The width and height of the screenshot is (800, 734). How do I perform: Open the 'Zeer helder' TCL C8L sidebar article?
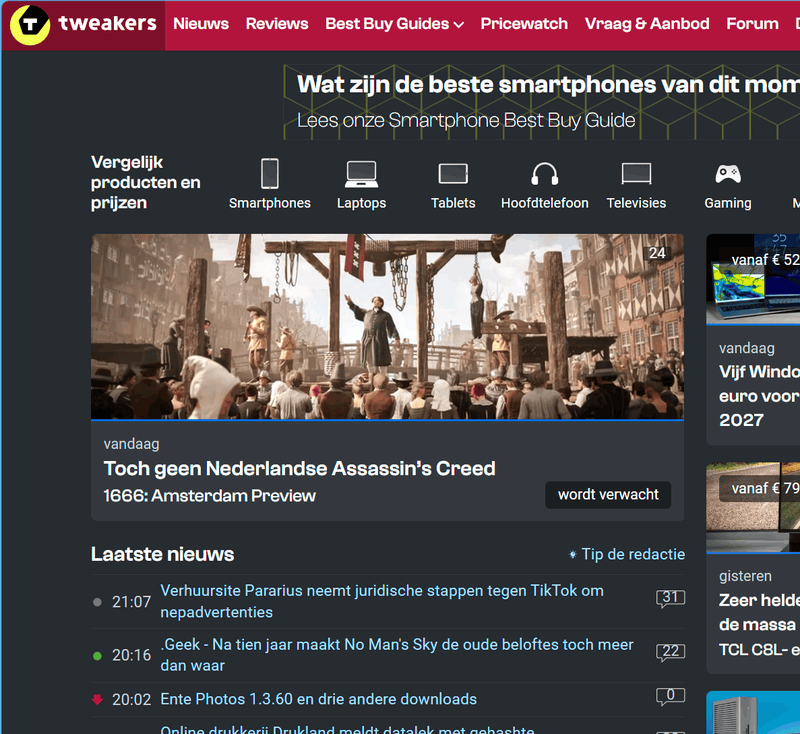click(x=759, y=624)
